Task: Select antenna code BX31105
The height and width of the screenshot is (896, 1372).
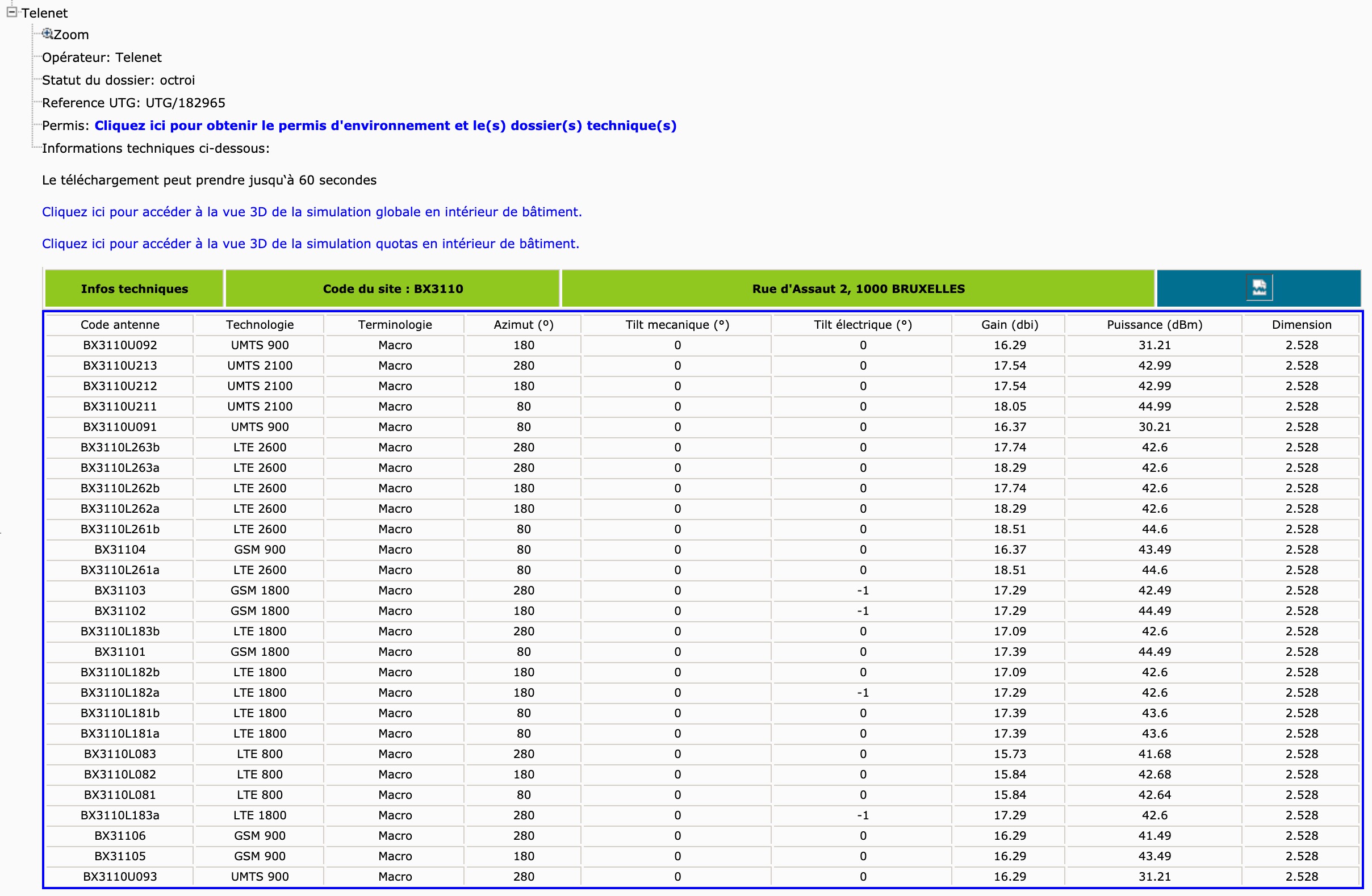Action: click(x=120, y=857)
